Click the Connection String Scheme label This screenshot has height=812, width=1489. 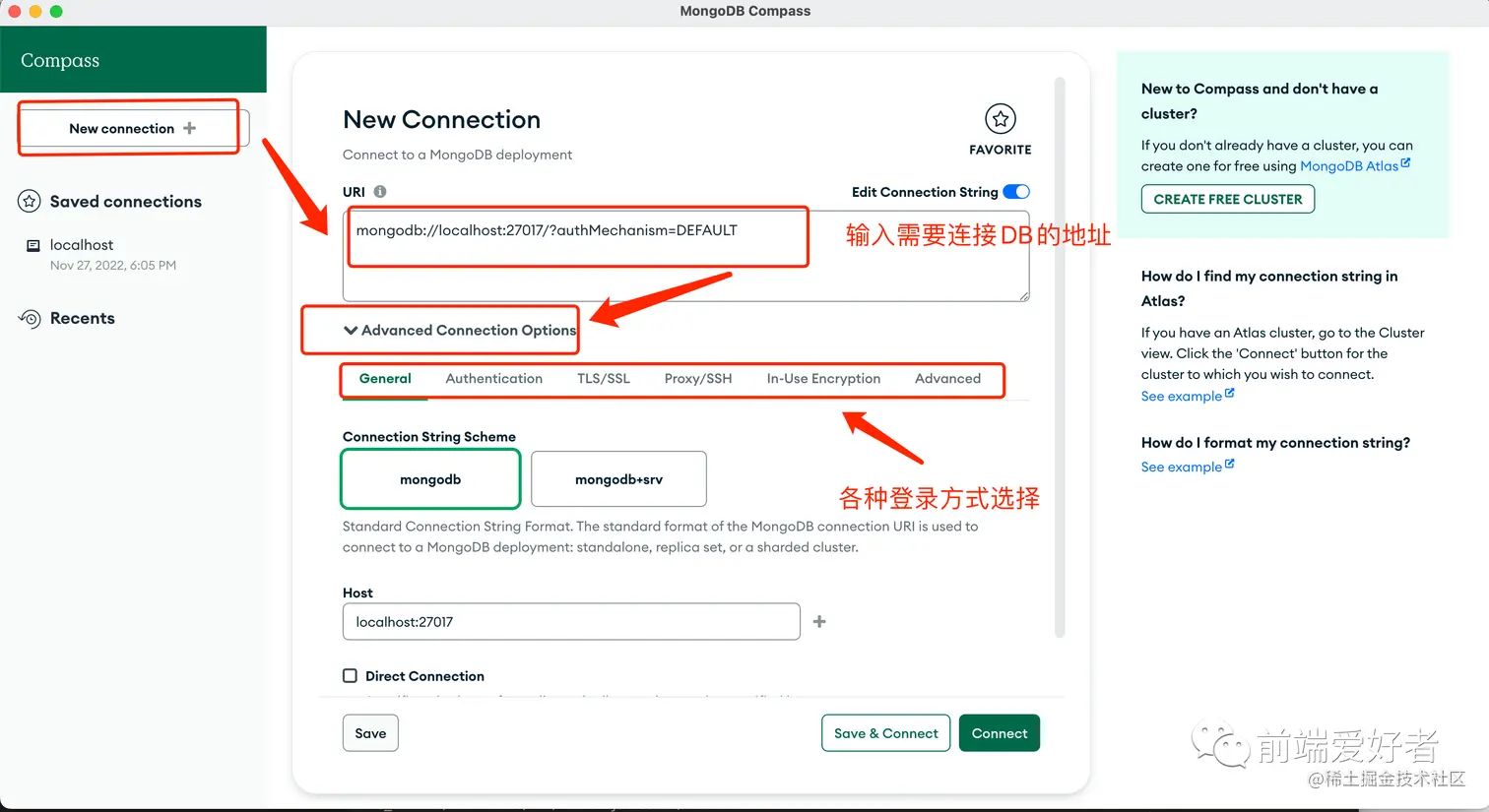(x=429, y=436)
